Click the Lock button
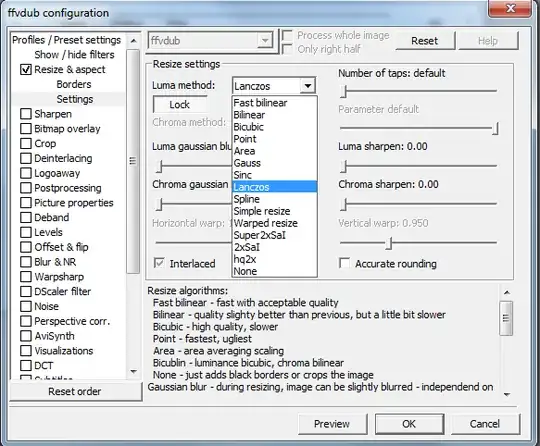Image resolution: width=540 pixels, height=446 pixels. pyautogui.click(x=180, y=104)
